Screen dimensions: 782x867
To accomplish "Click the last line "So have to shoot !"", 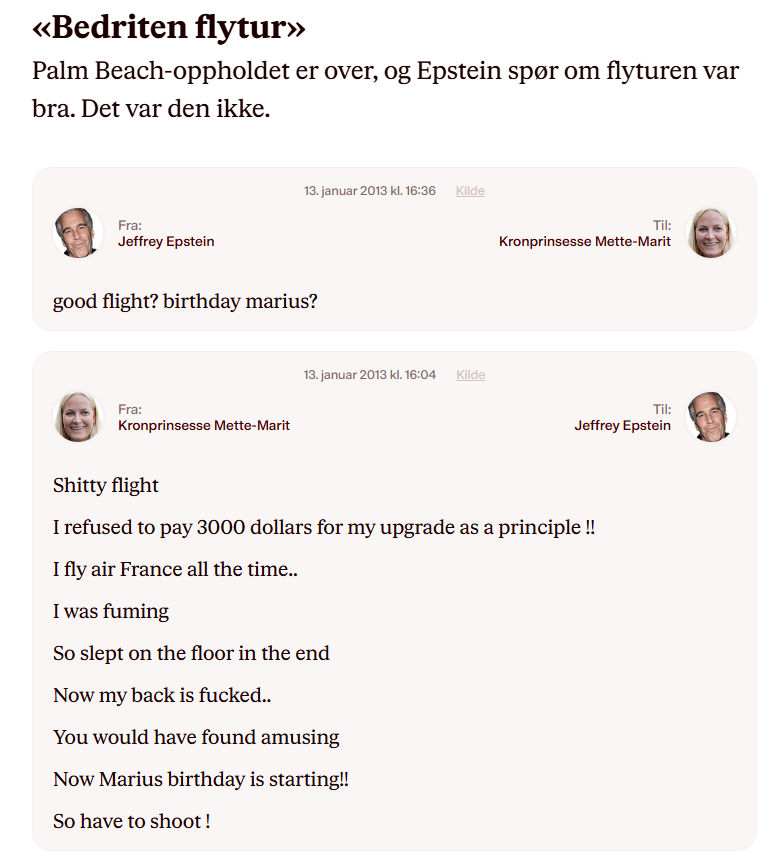I will (131, 821).
